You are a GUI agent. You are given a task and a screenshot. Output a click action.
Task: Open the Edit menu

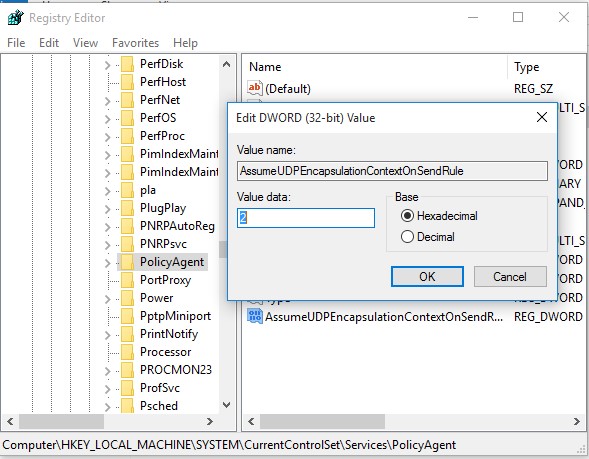(x=49, y=43)
